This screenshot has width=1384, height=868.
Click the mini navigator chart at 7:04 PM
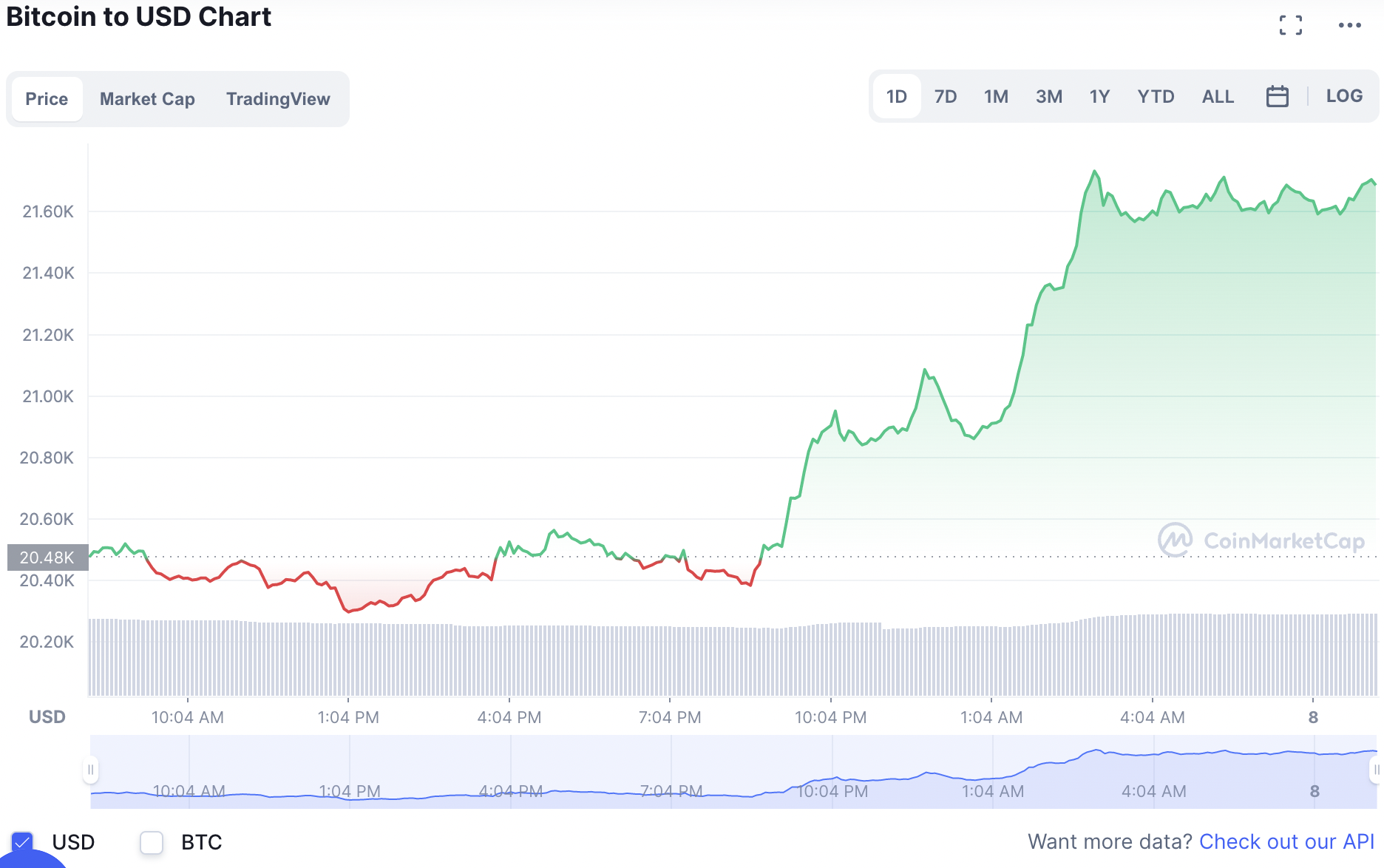671,791
